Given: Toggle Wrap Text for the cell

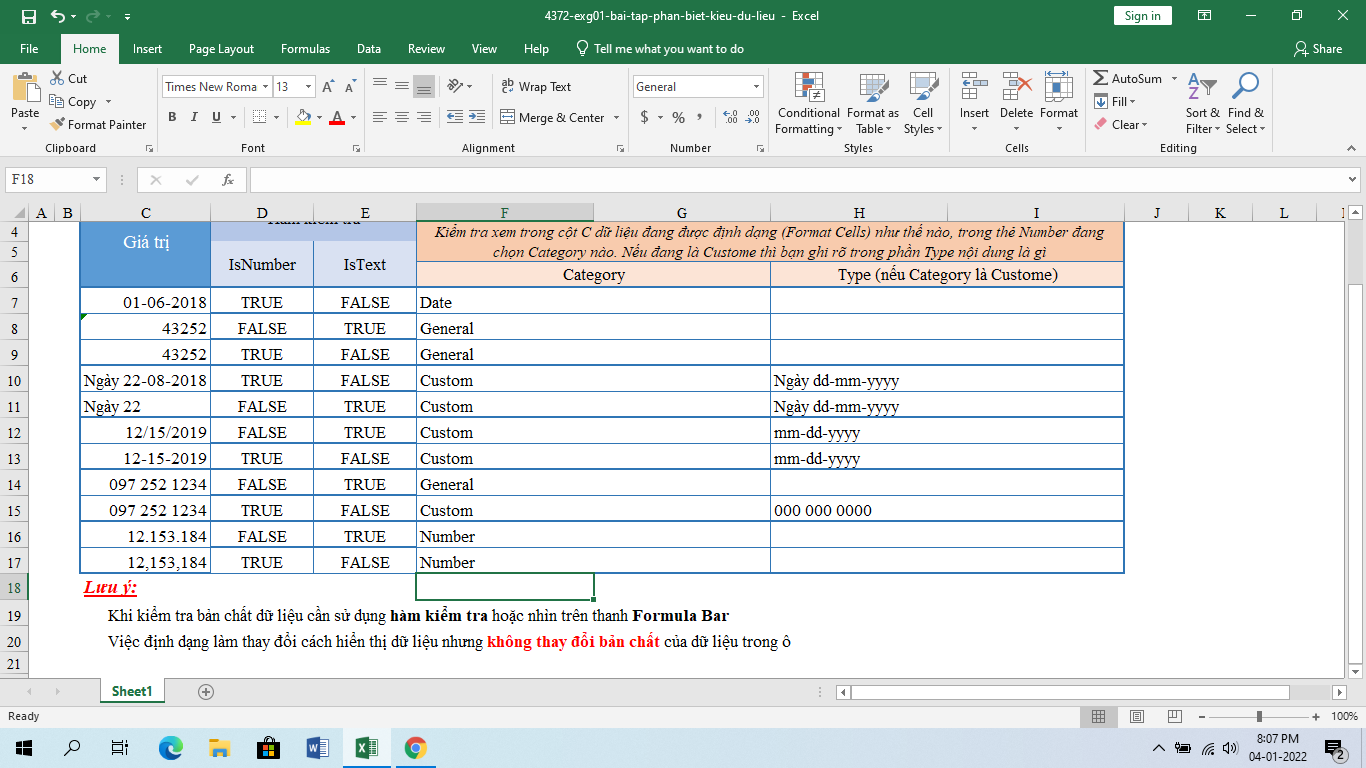Looking at the screenshot, I should point(536,87).
